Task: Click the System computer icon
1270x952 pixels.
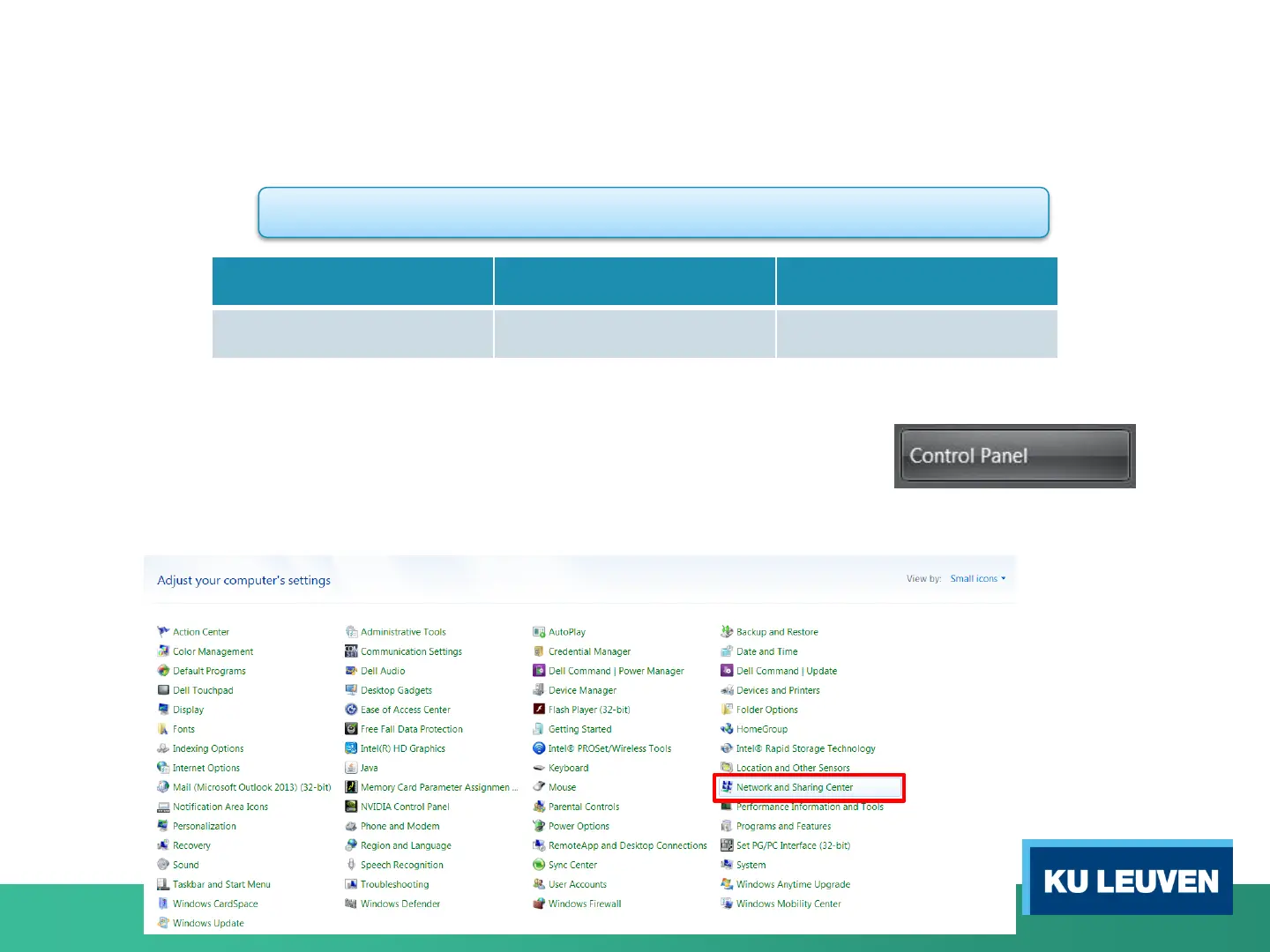Action: click(727, 864)
